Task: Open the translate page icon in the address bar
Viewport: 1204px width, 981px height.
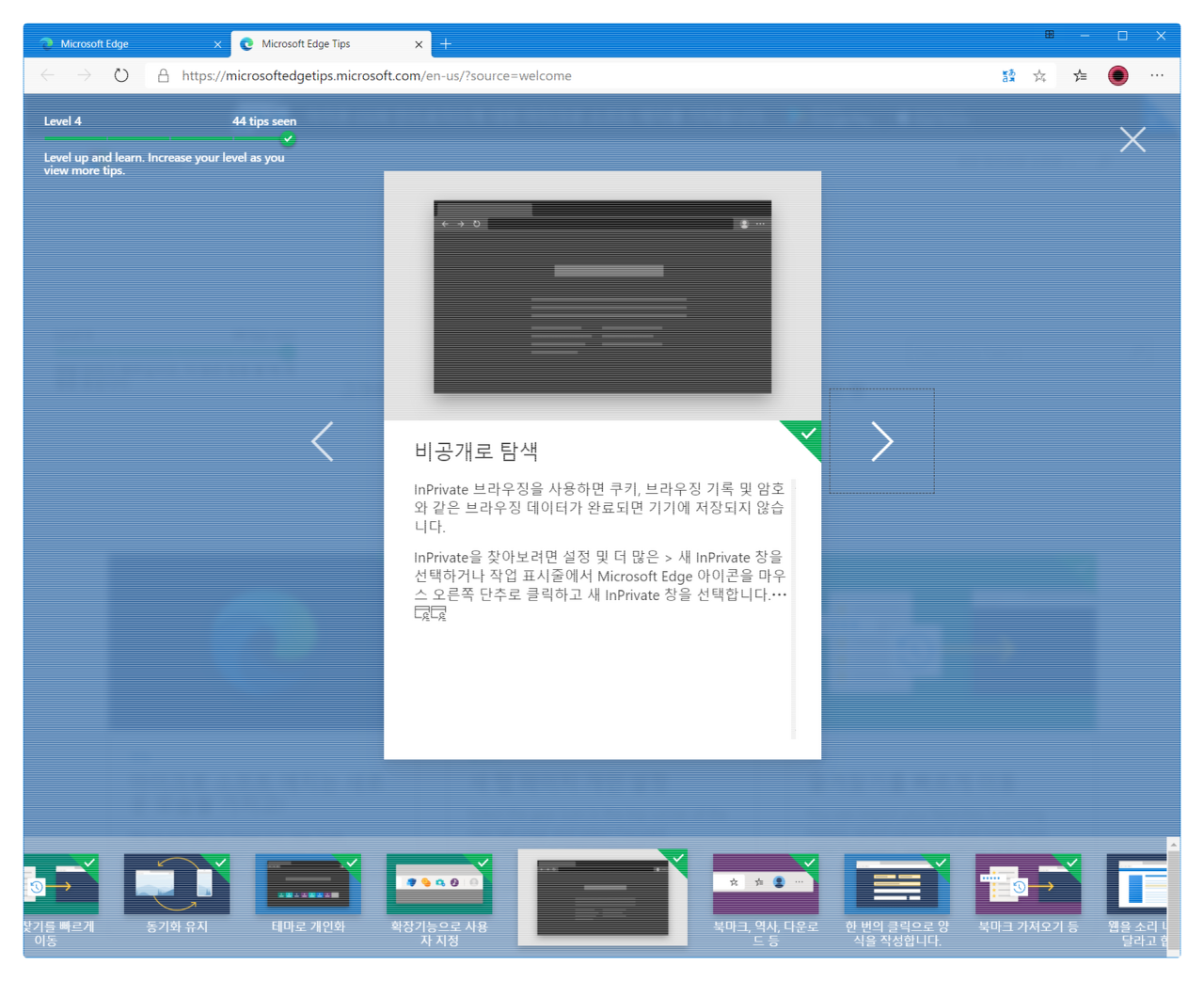Action: [1008, 76]
